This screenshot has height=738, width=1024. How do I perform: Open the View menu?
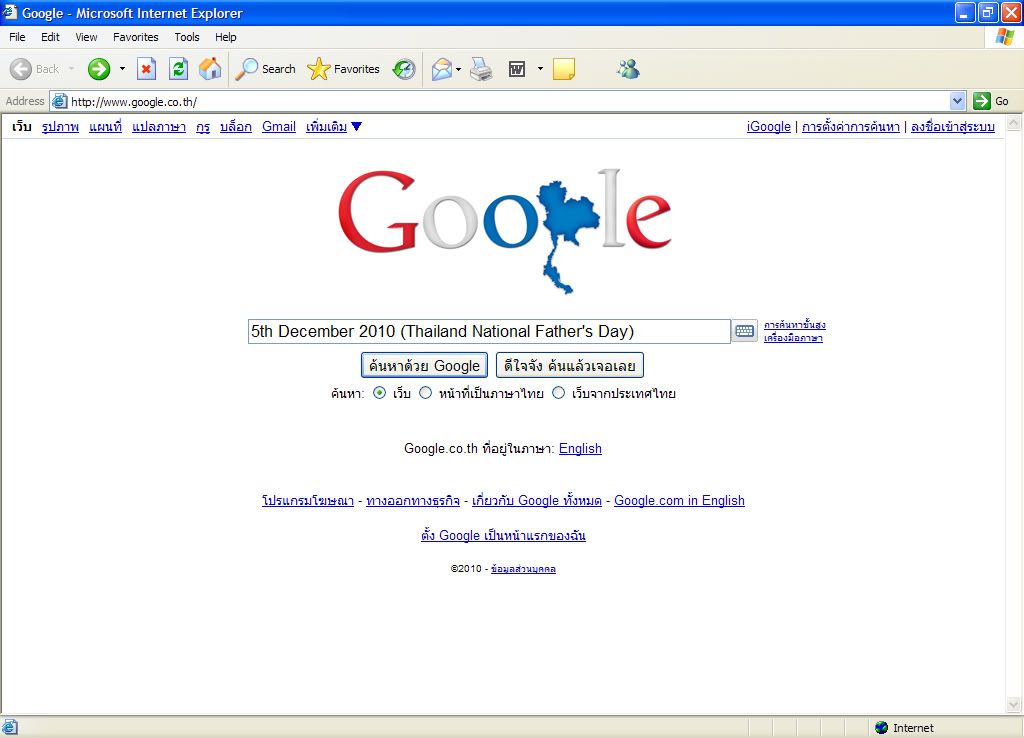pos(86,37)
